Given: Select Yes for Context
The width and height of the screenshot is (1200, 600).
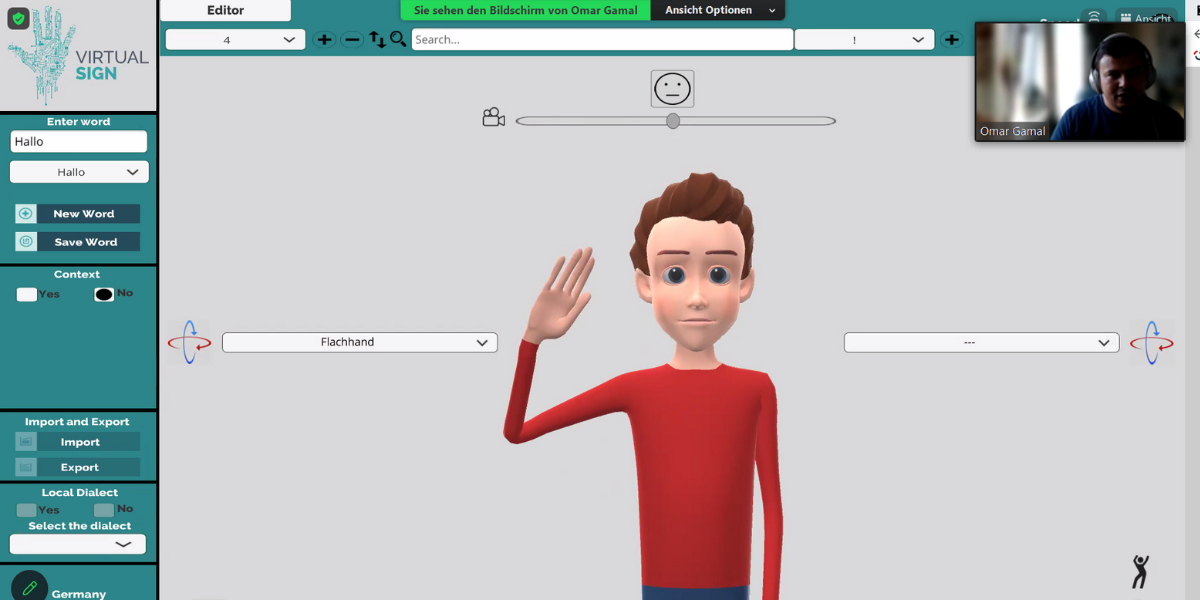Looking at the screenshot, I should [27, 294].
